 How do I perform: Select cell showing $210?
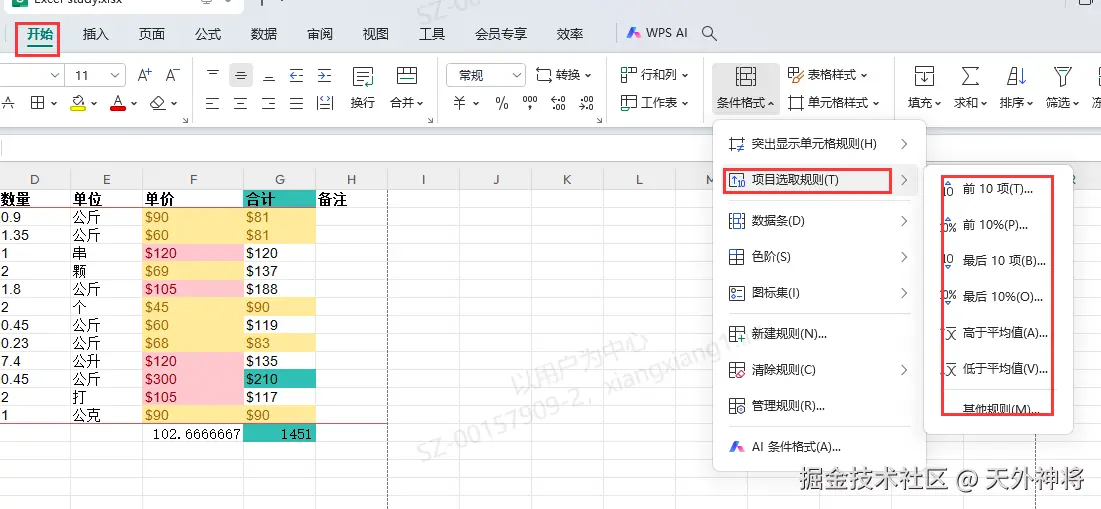(279, 379)
